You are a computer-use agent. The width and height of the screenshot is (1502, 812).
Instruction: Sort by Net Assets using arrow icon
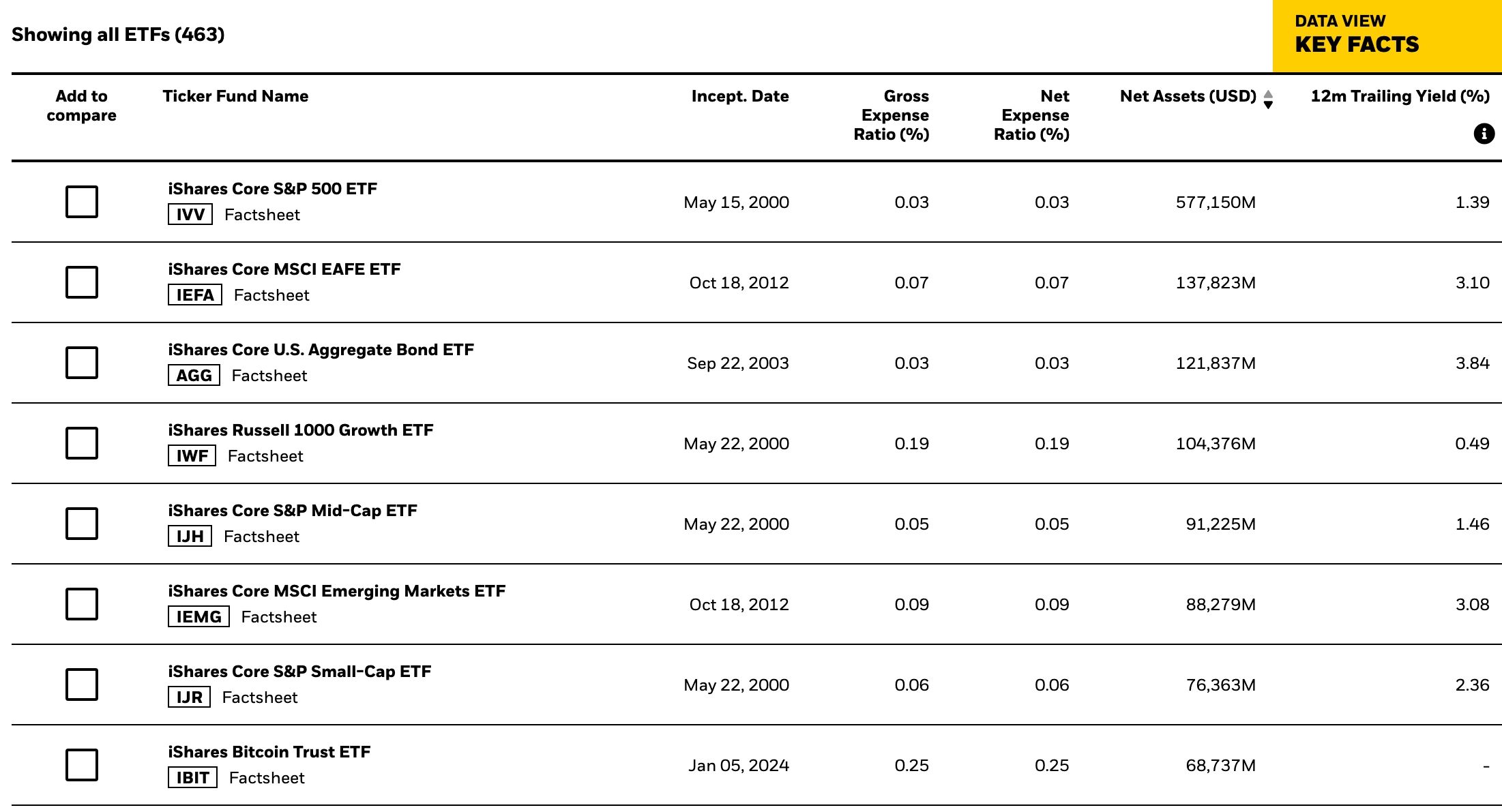point(1268,100)
